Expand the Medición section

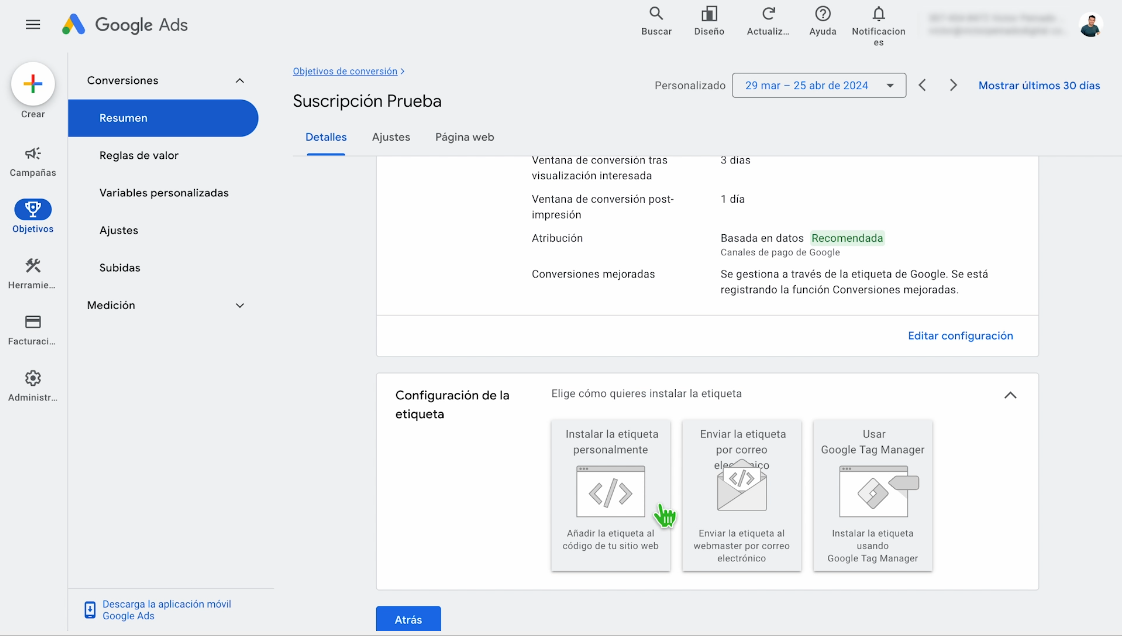tap(240, 305)
